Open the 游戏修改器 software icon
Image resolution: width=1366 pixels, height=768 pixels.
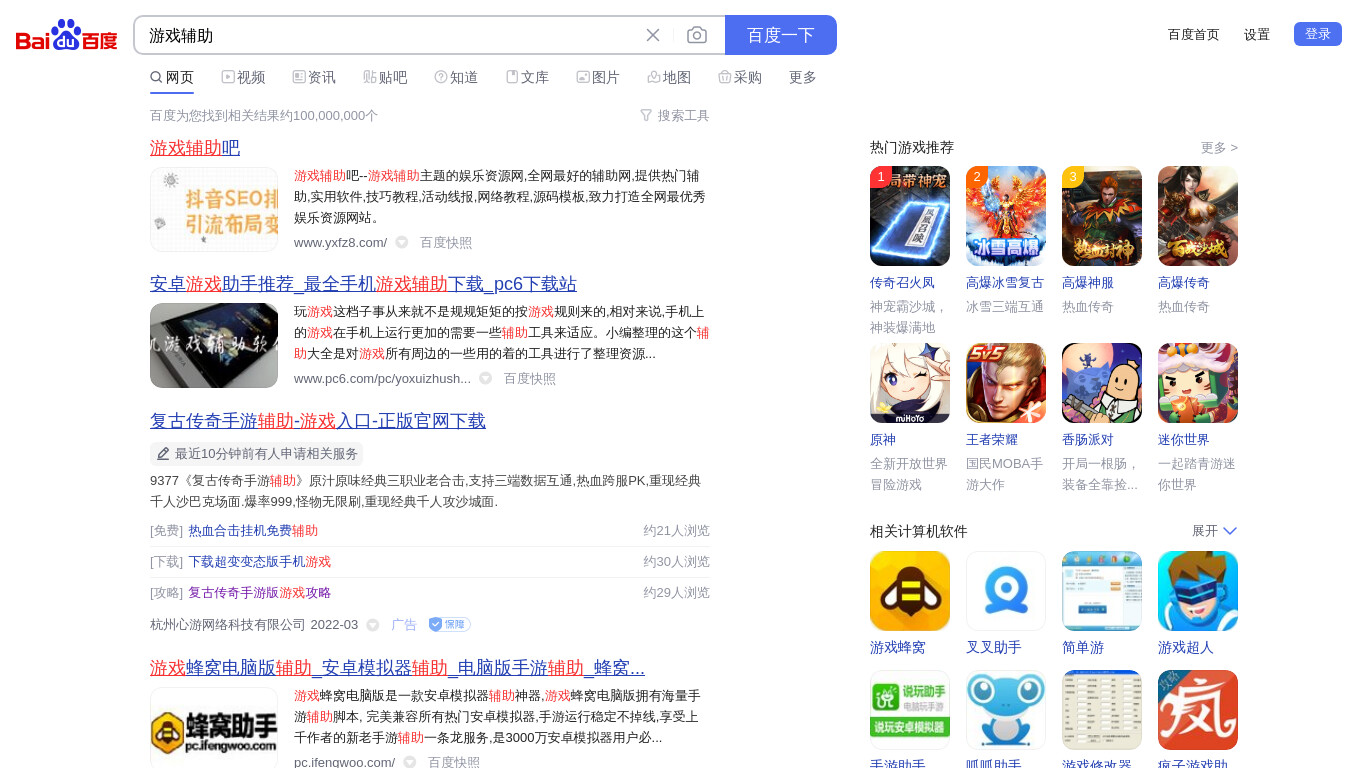pos(1102,710)
